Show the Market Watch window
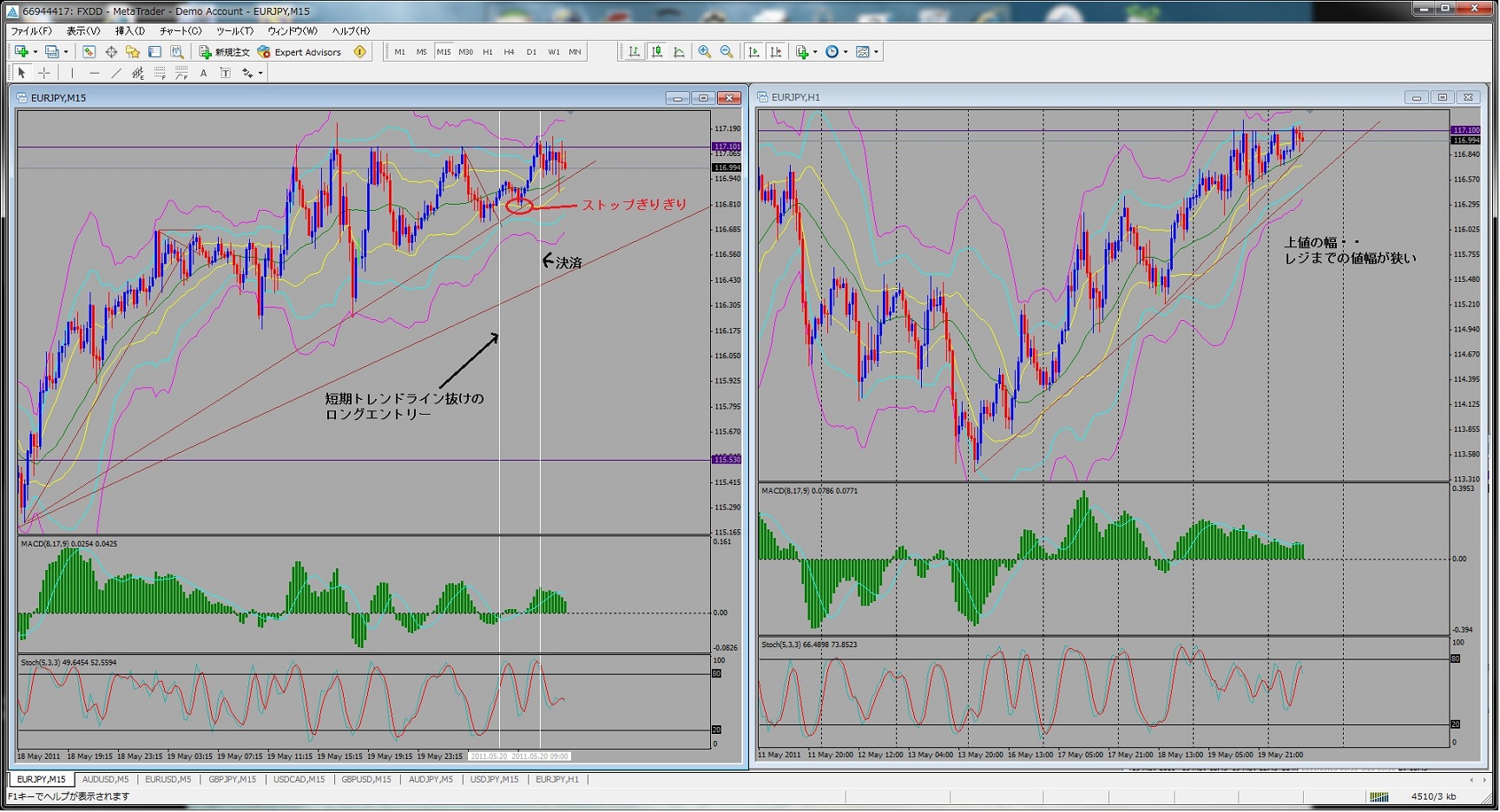 [89, 52]
